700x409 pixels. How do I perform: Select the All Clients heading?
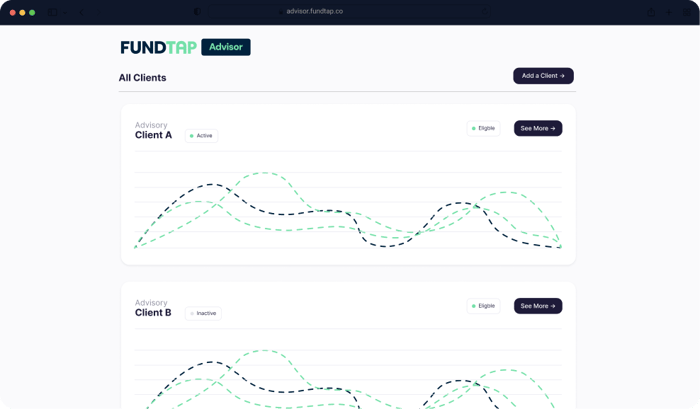tap(142, 78)
